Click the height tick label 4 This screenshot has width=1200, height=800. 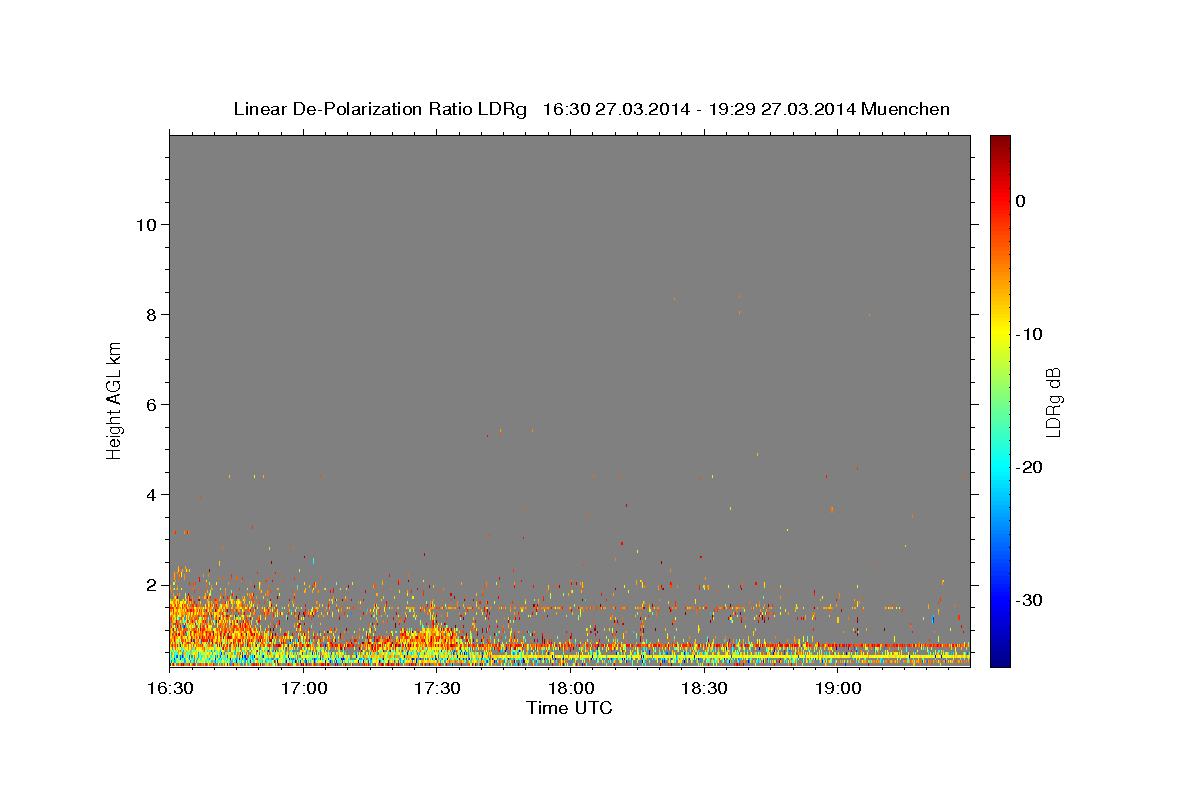tap(152, 494)
